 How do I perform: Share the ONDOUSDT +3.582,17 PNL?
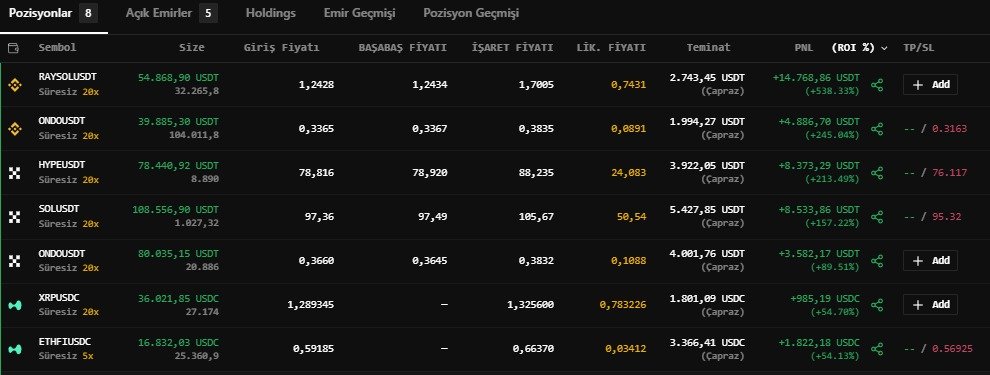(877, 261)
